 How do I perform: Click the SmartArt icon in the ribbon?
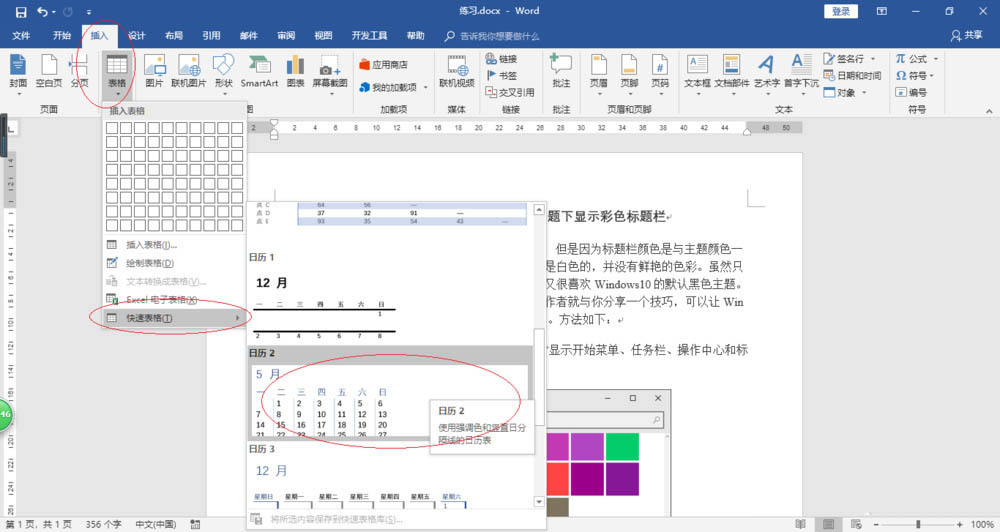click(x=259, y=68)
